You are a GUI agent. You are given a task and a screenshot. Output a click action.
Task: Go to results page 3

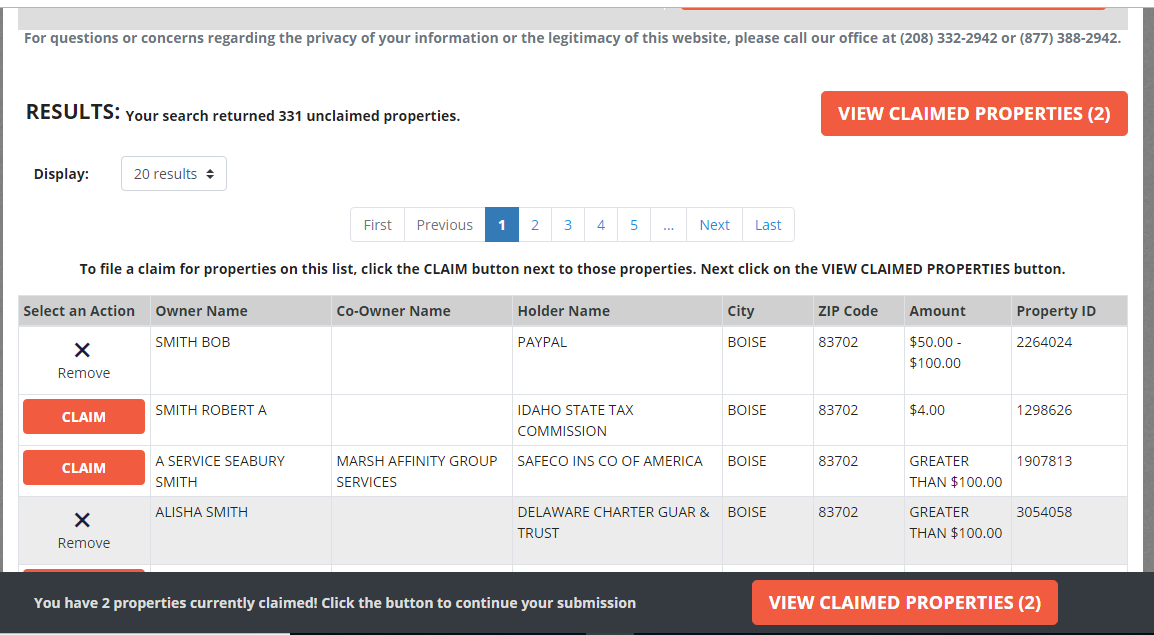pos(568,224)
